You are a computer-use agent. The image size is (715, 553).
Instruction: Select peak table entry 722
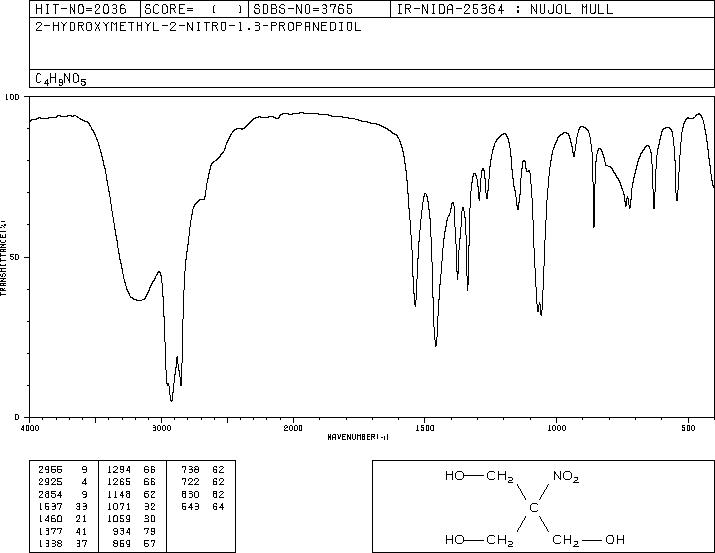tap(190, 482)
